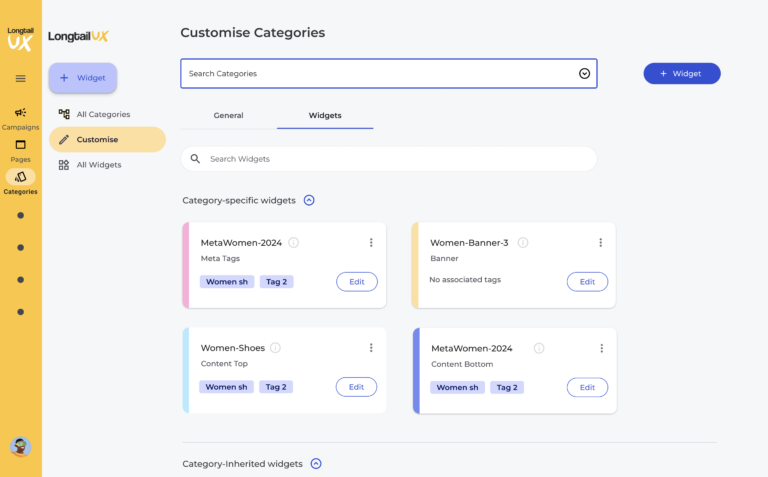
Task: Edit the Women-Banner-3 widget
Action: pyautogui.click(x=587, y=282)
